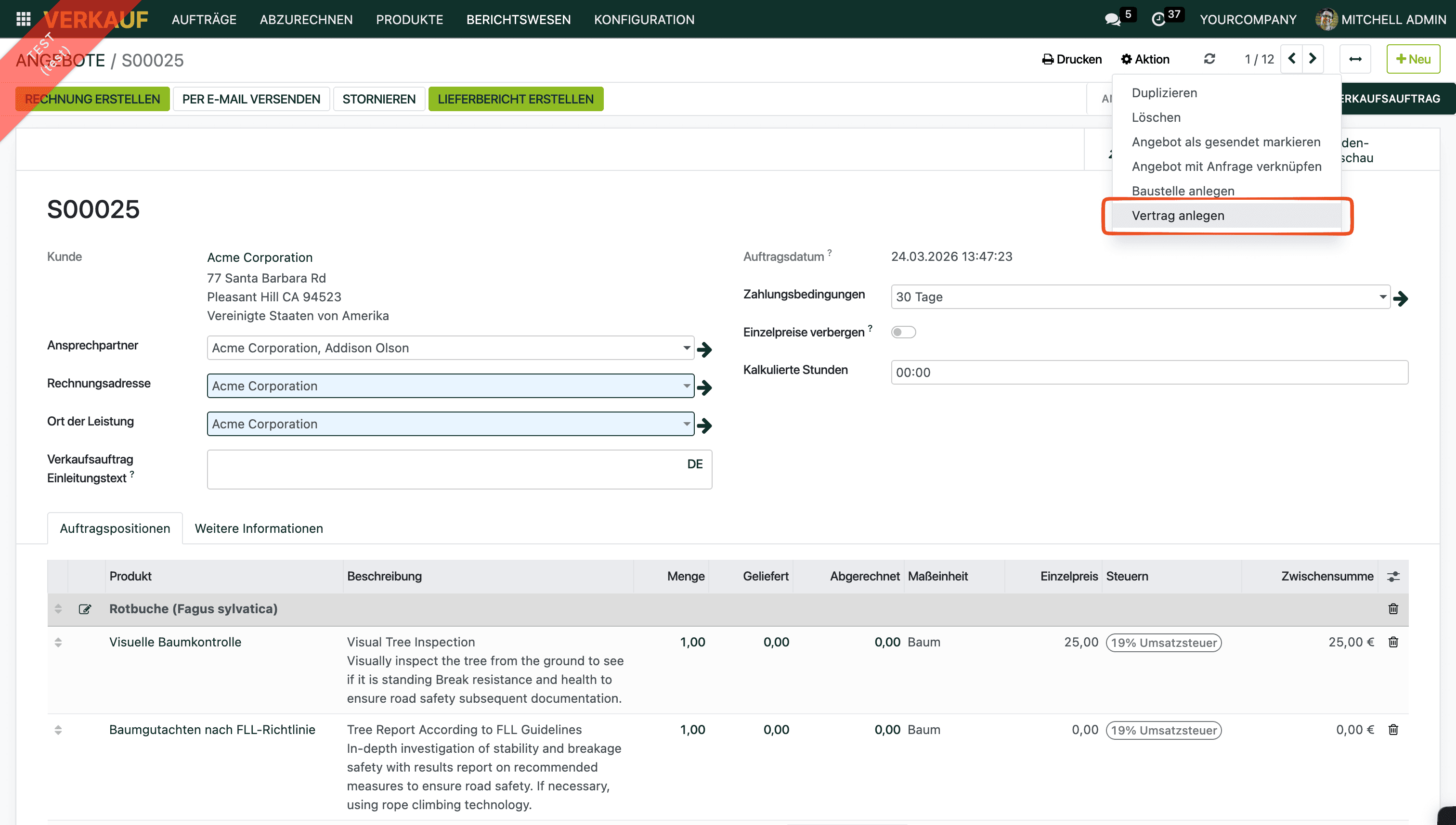The height and width of the screenshot is (825, 1456).
Task: Click the Stornieren button
Action: click(x=378, y=99)
